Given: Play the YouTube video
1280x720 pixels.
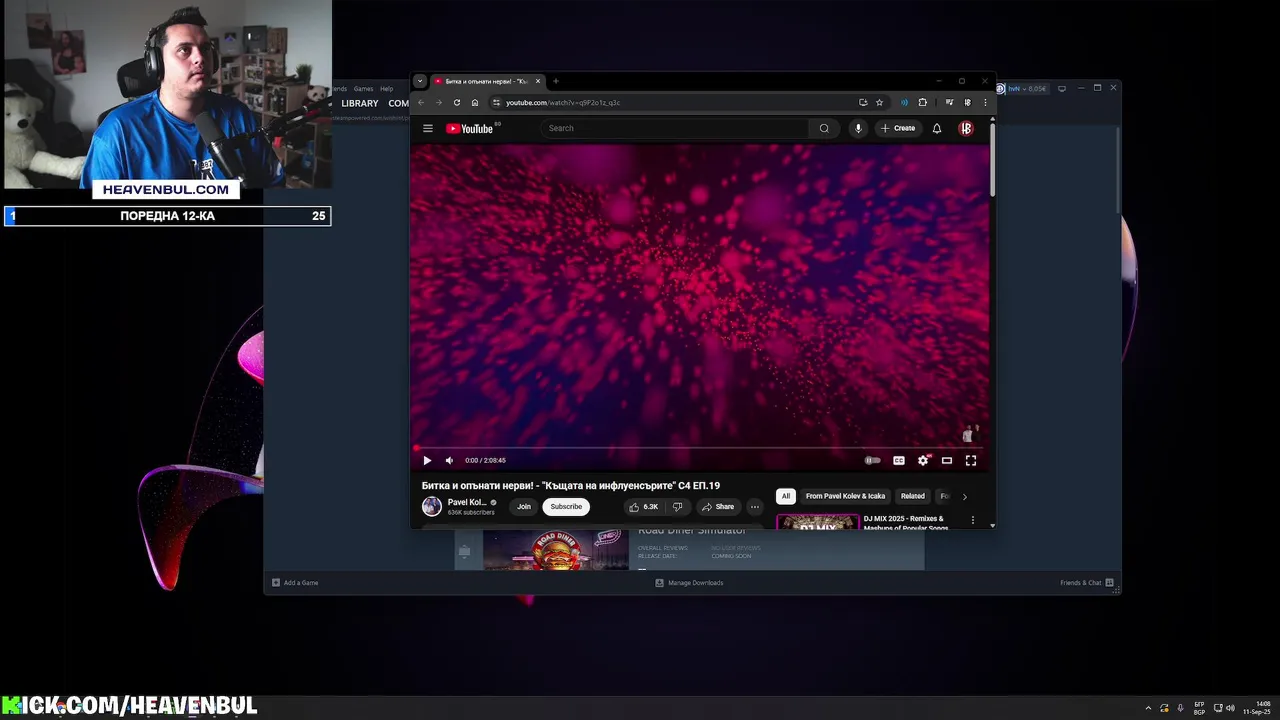Looking at the screenshot, I should click(x=427, y=460).
